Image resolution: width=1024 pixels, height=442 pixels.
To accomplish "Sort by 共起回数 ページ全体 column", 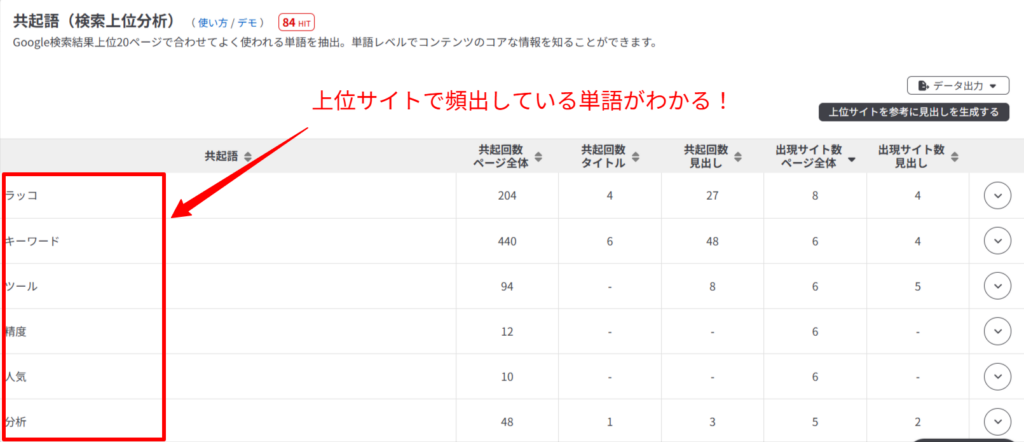I will (538, 156).
